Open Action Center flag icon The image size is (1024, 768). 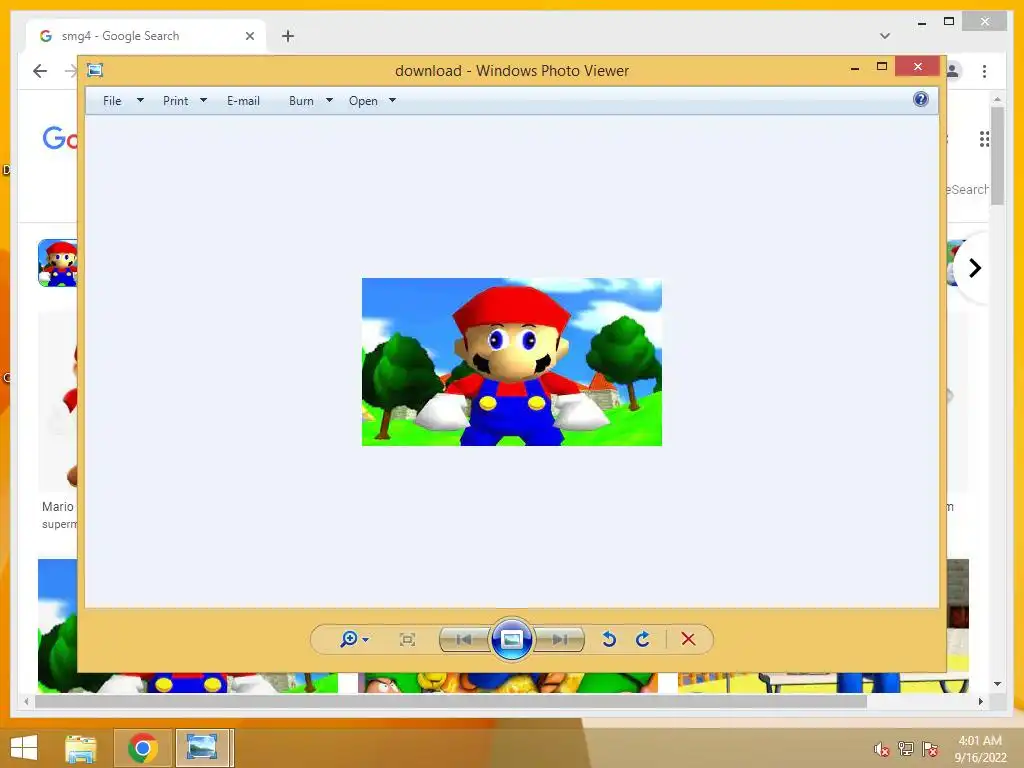(929, 749)
